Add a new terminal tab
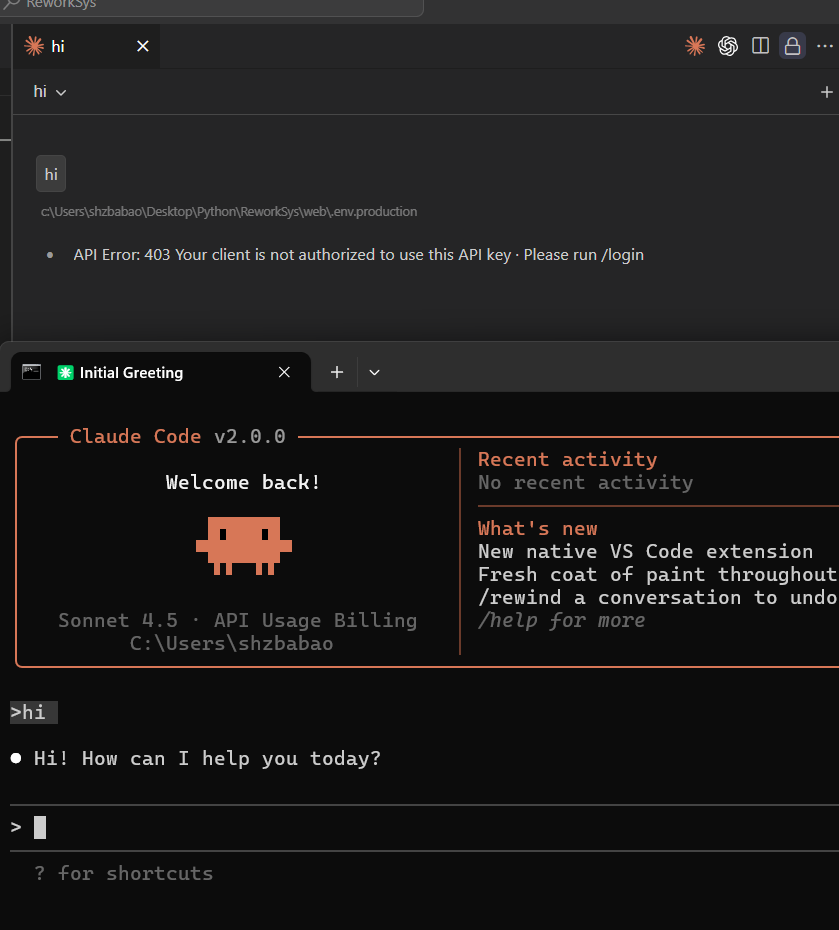Image resolution: width=839 pixels, height=930 pixels. click(x=337, y=372)
